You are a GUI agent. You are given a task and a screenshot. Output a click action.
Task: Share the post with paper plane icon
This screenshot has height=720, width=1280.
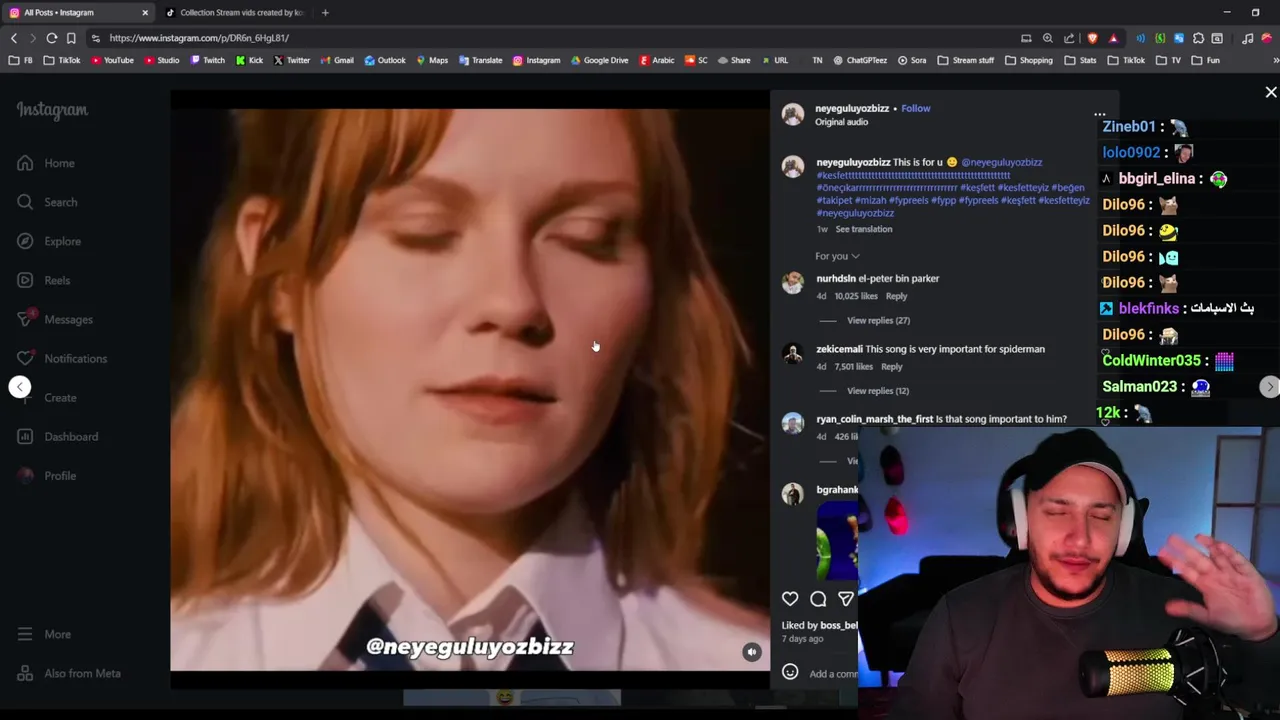[x=846, y=598]
